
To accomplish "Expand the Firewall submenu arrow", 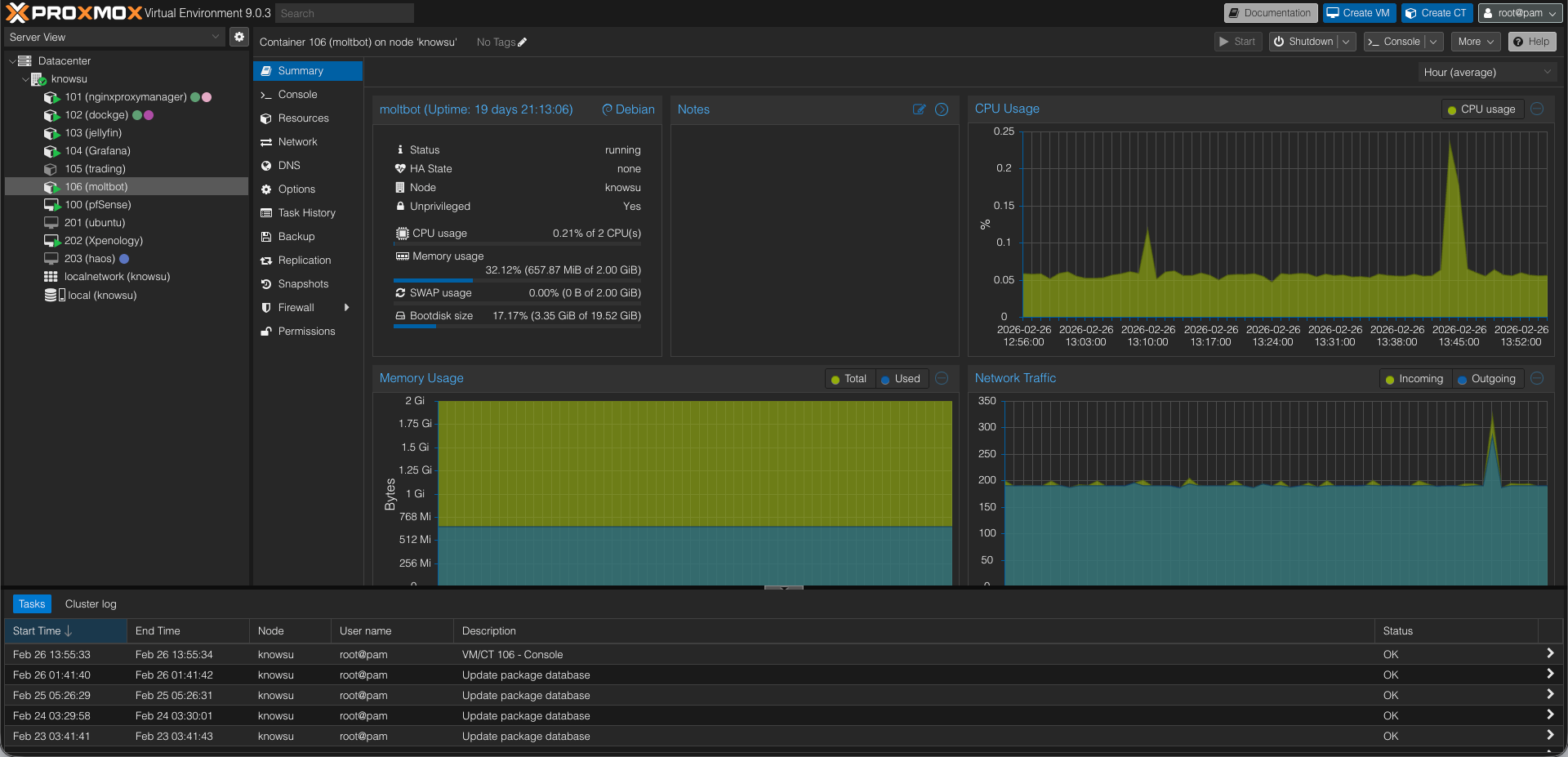I will tap(347, 308).
